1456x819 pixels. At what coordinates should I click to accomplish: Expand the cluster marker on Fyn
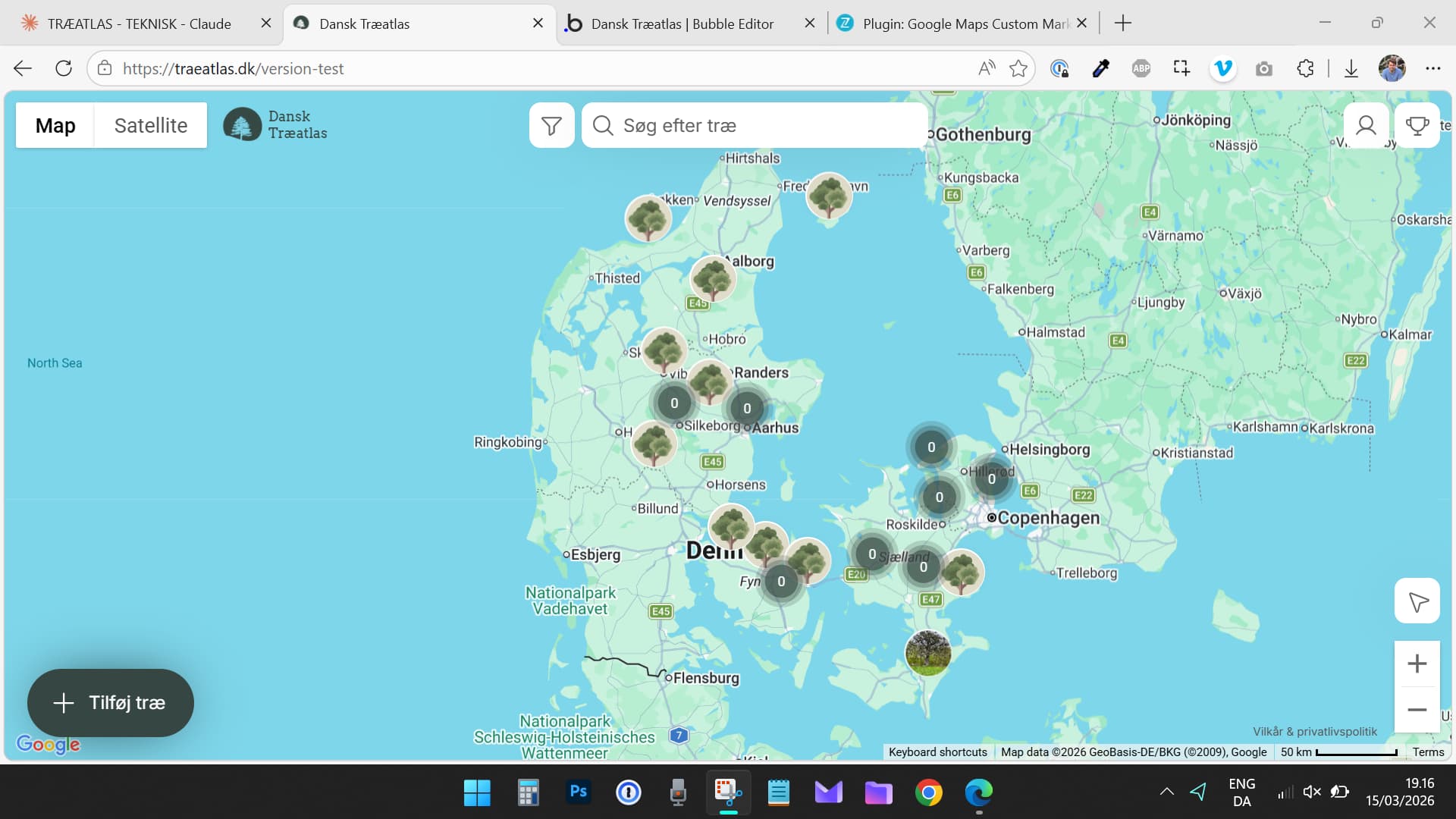click(781, 582)
